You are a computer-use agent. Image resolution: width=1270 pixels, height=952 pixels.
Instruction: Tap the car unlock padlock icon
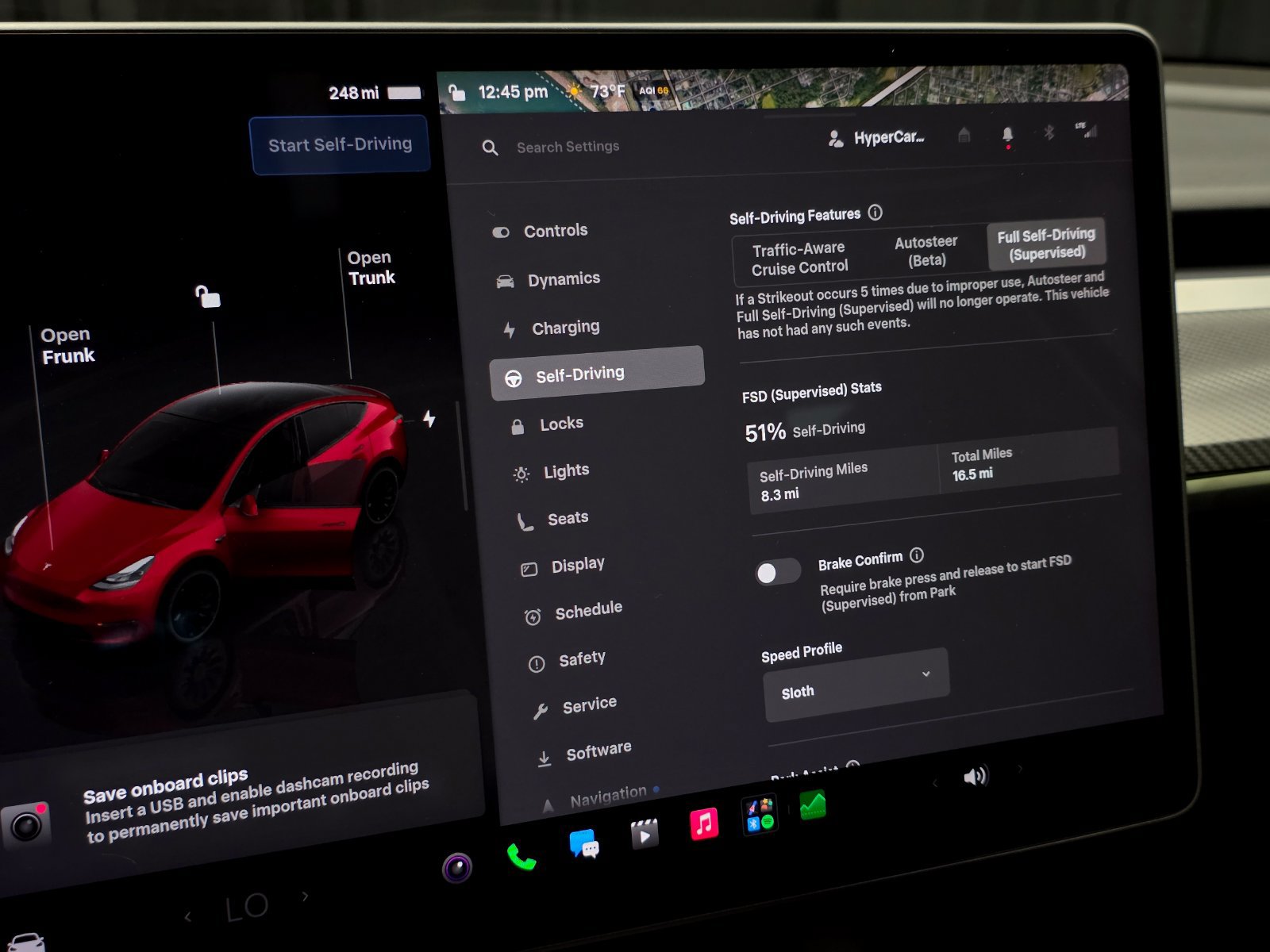tap(207, 296)
